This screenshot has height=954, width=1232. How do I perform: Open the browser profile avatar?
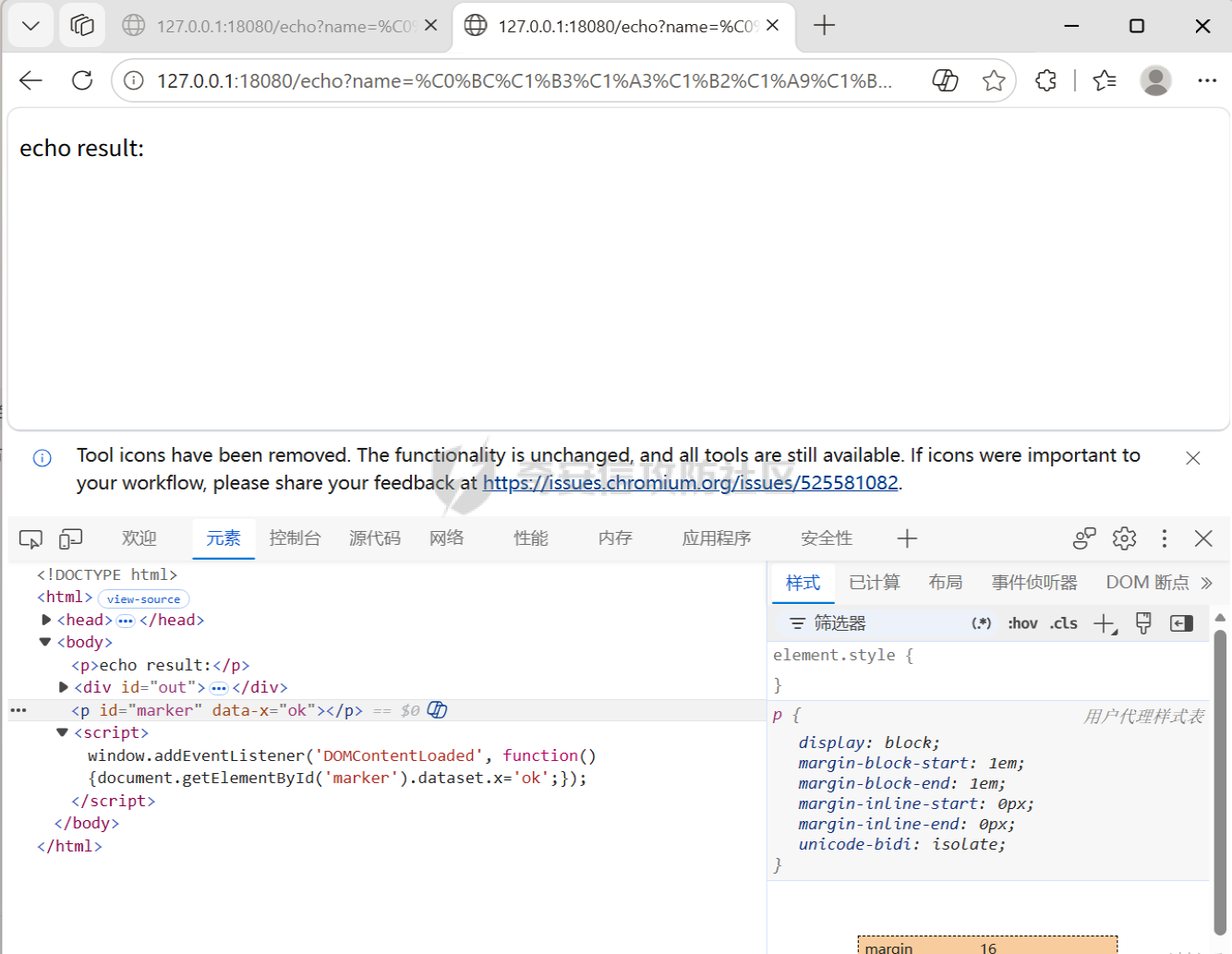pos(1155,80)
